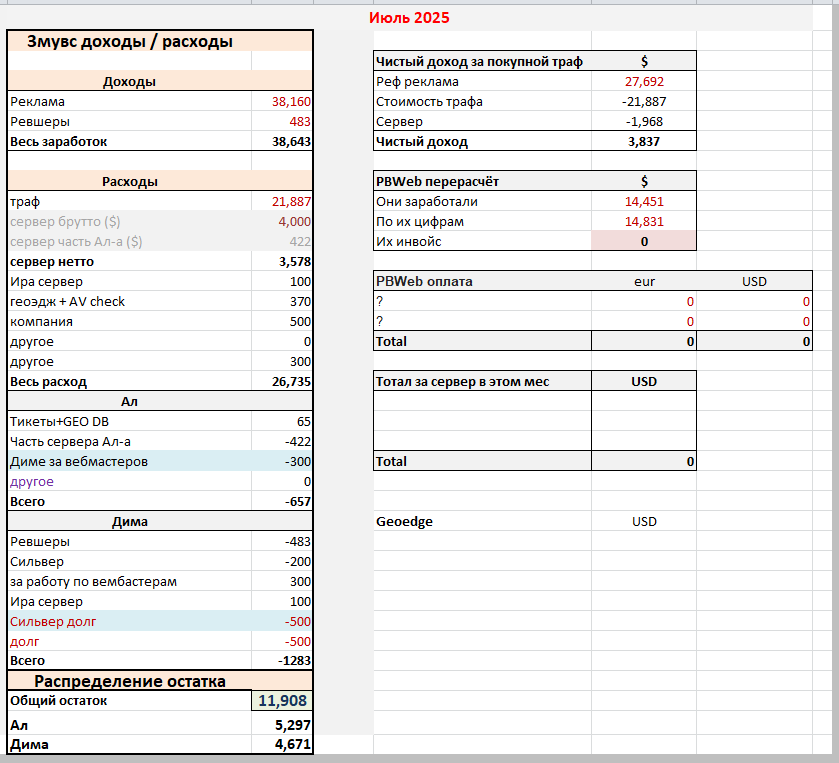Click the 'сервер часть Ал-а ($)' value 422
The image size is (839, 763).
pos(300,242)
